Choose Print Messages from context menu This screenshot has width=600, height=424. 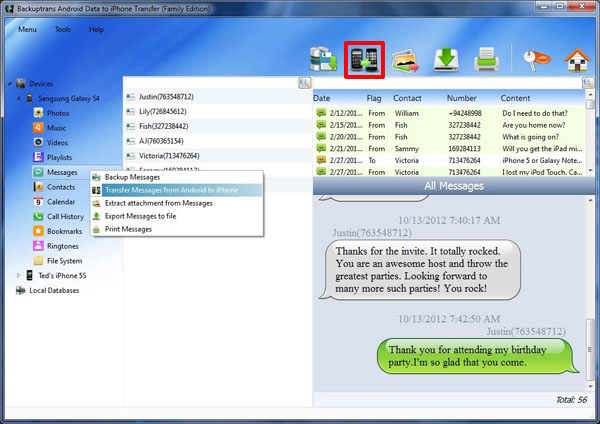177,229
